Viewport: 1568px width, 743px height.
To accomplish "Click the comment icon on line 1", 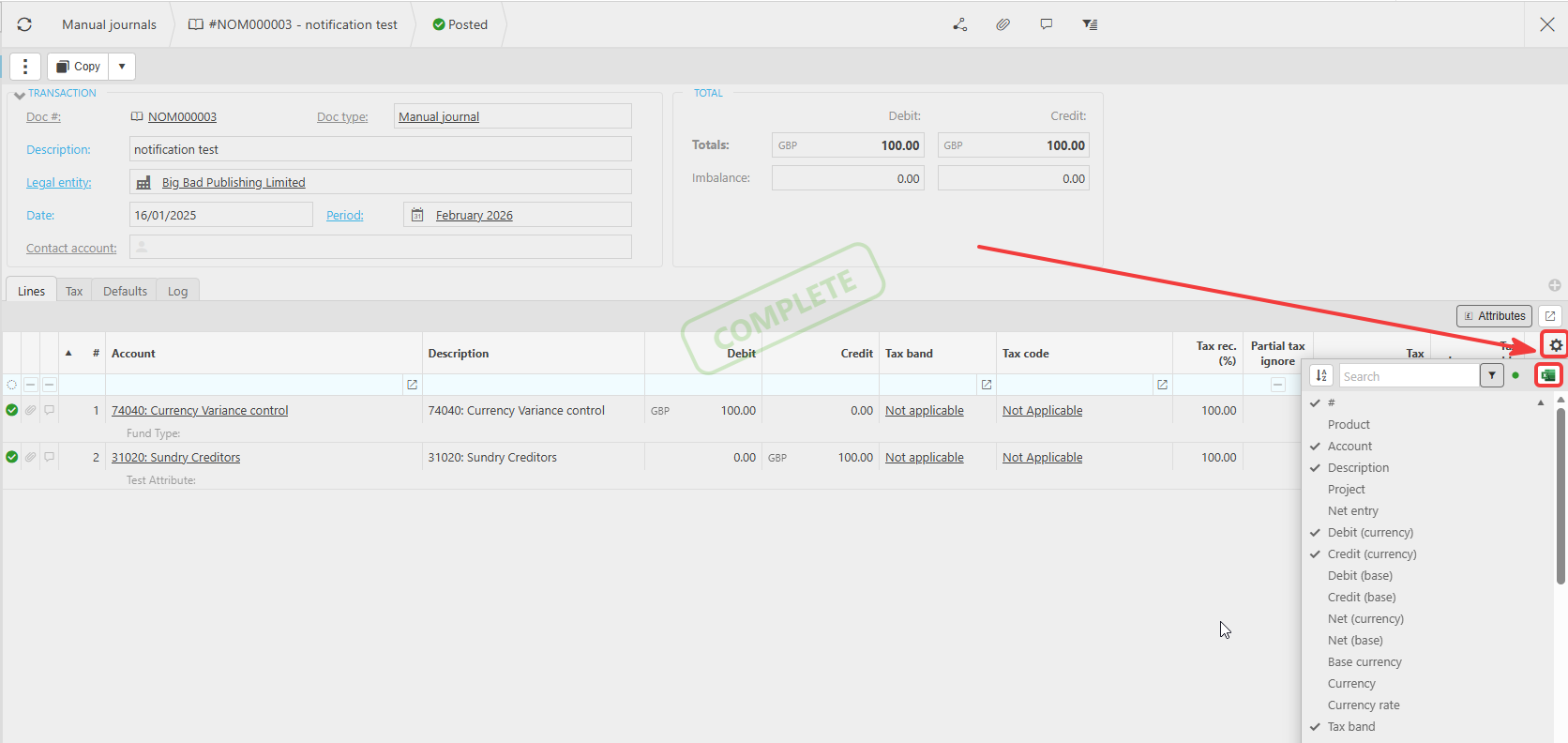I will pos(50,410).
